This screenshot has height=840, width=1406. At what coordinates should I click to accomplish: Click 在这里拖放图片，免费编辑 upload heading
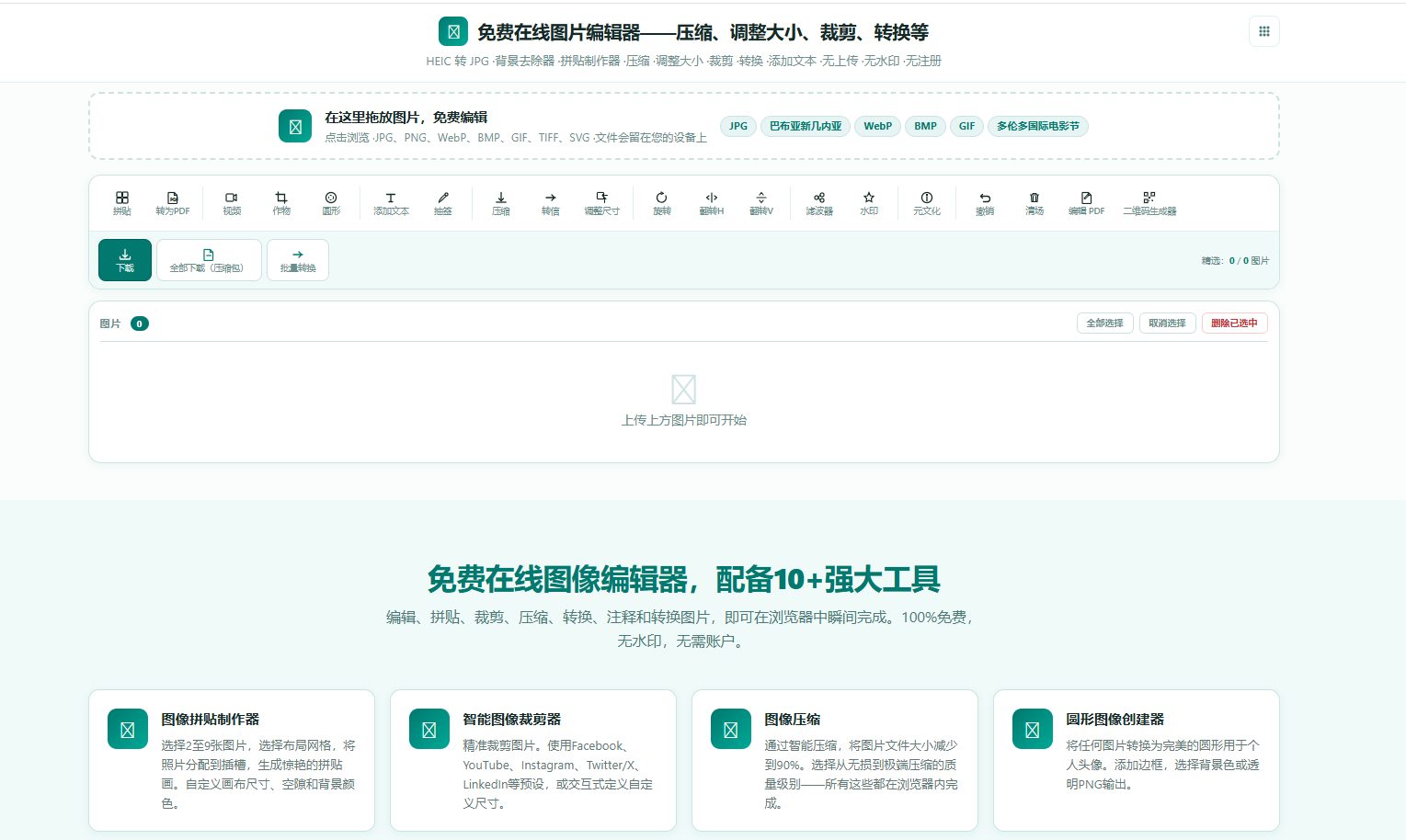click(406, 117)
